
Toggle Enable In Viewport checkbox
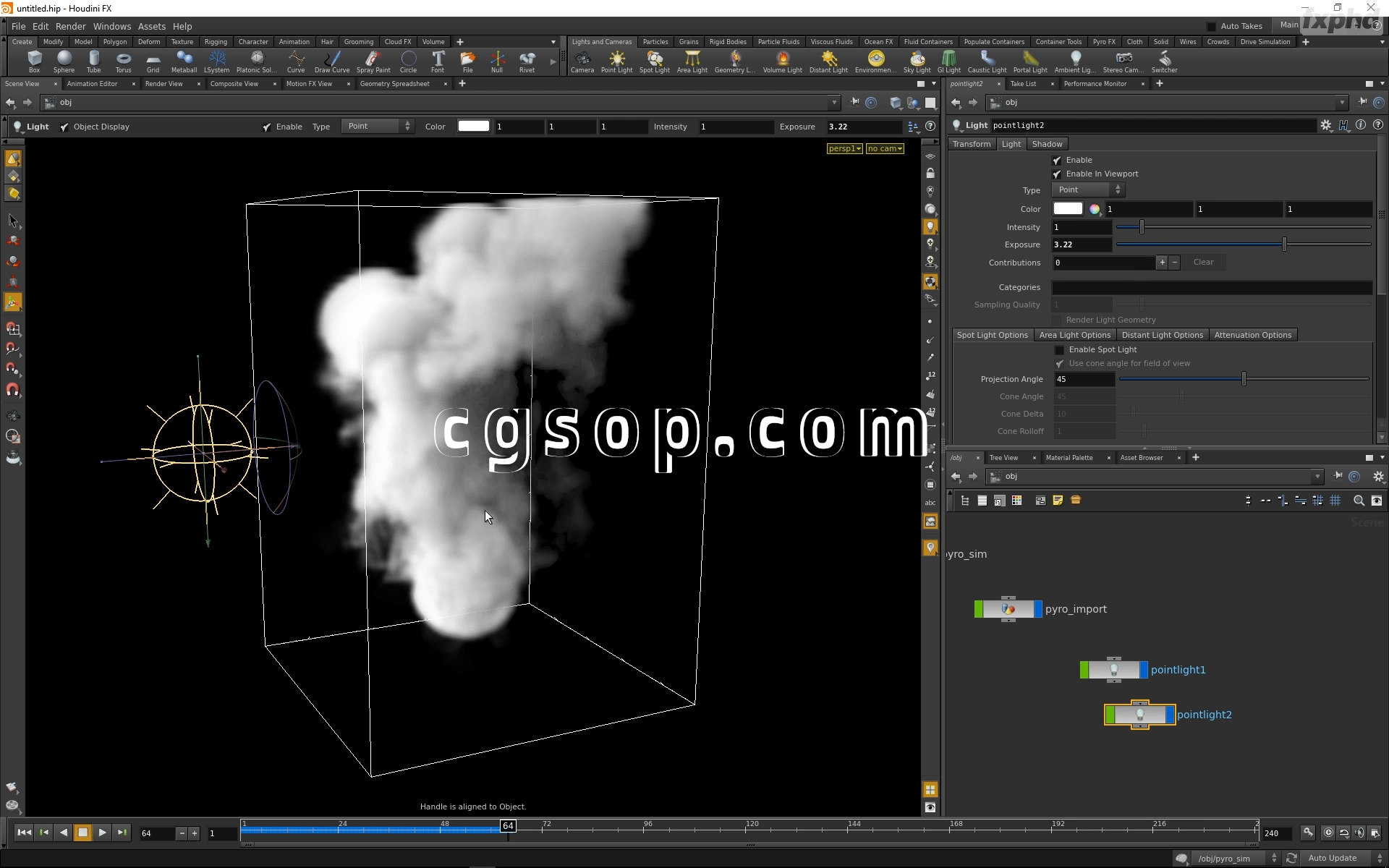tap(1057, 174)
